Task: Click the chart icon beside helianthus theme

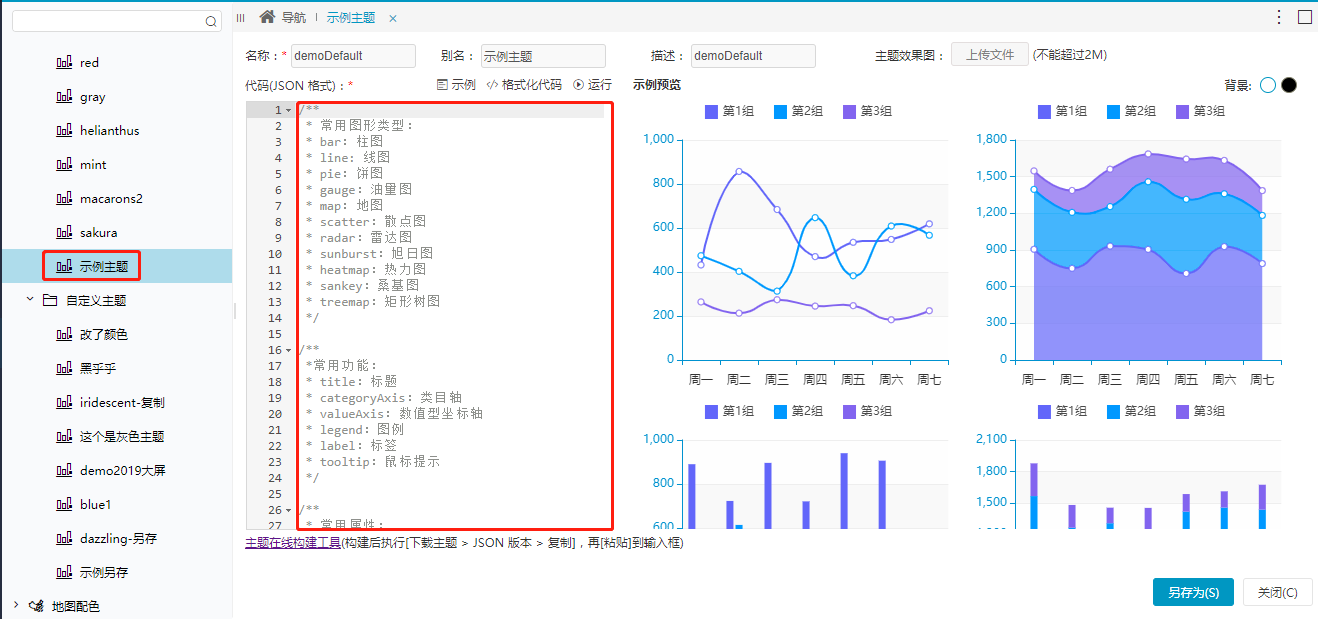Action: [x=65, y=131]
